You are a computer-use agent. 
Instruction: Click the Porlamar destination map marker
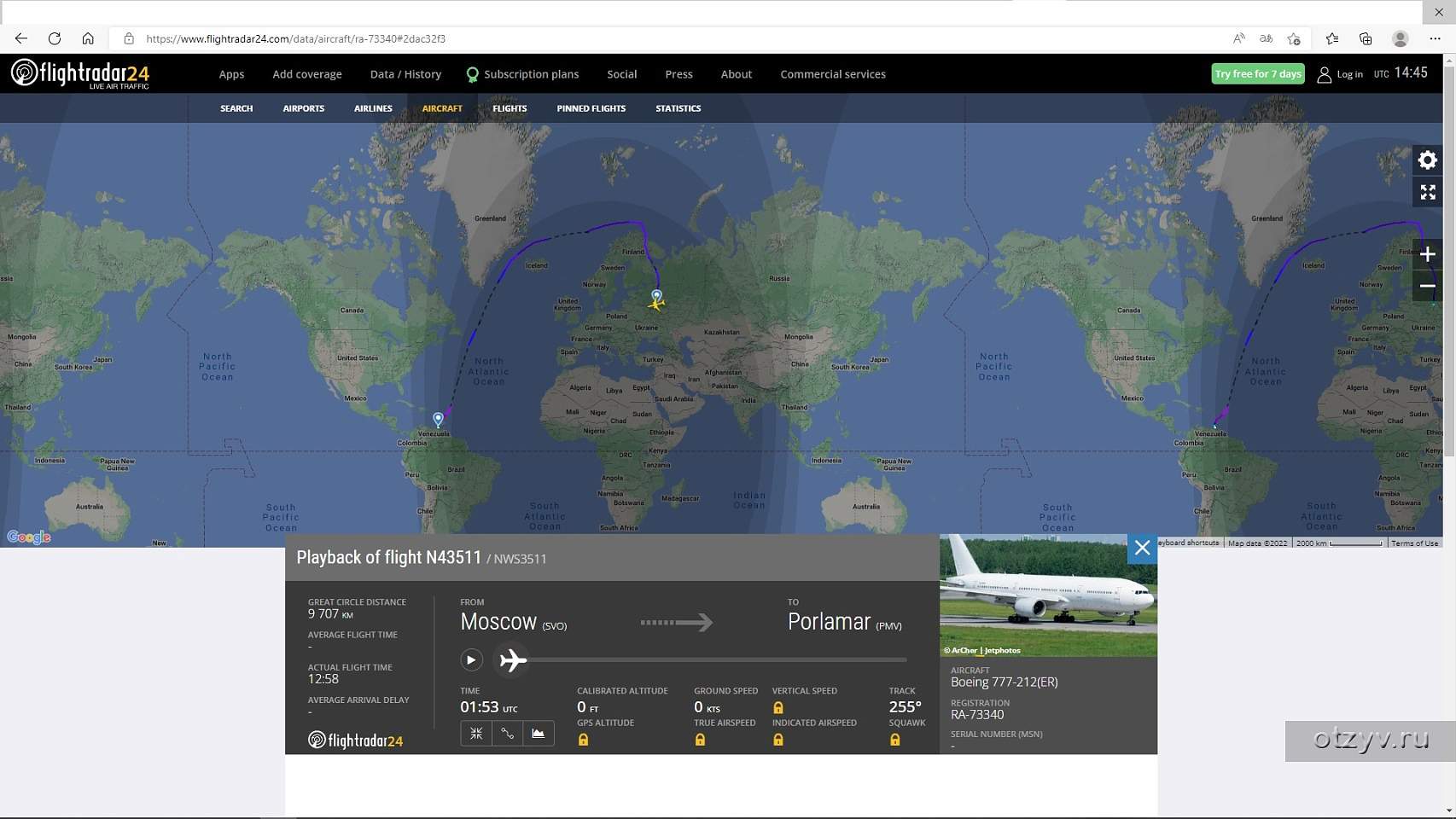click(438, 419)
